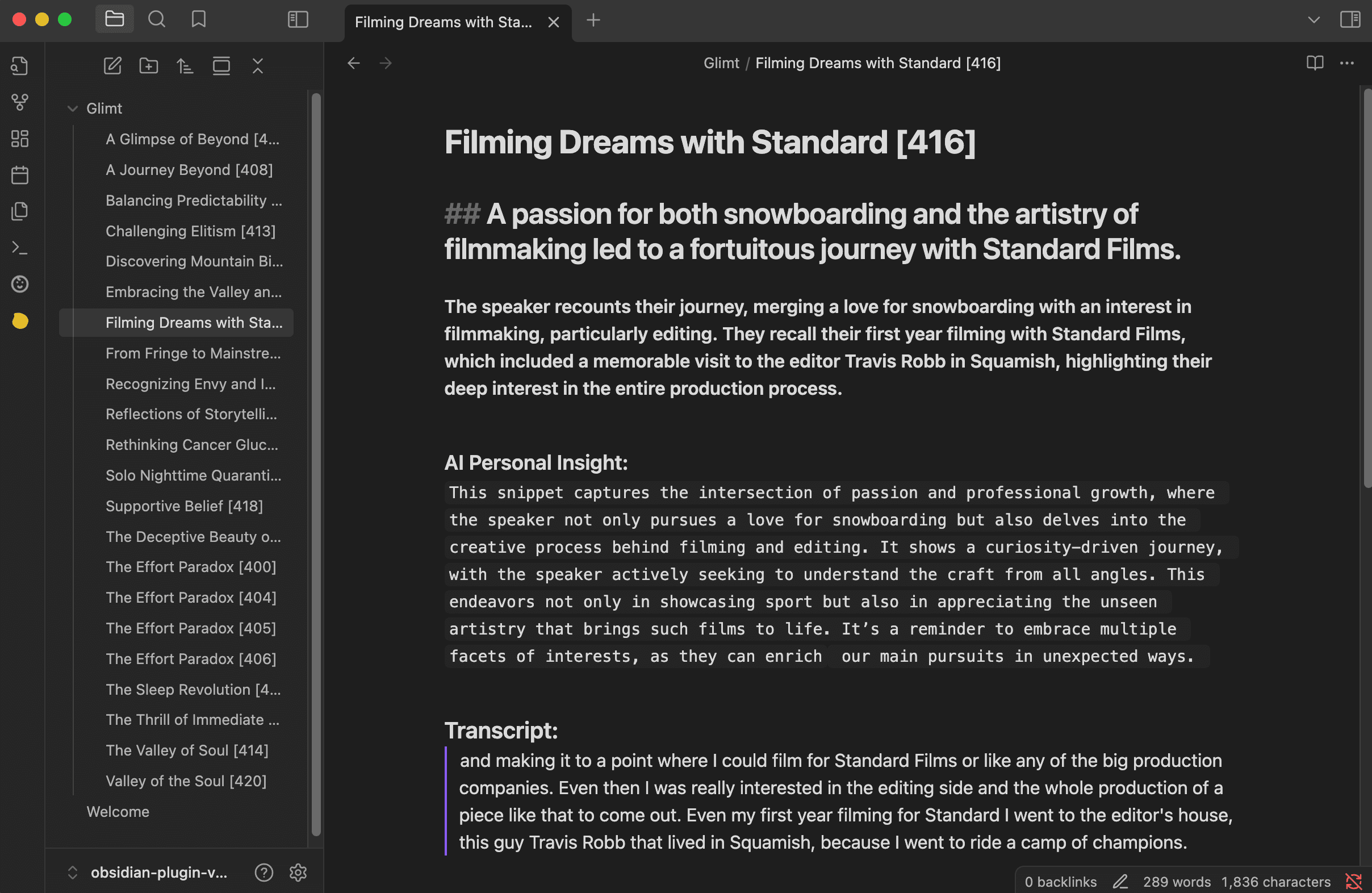The width and height of the screenshot is (1372, 893).
Task: Switch to reading view
Action: pos(1315,63)
